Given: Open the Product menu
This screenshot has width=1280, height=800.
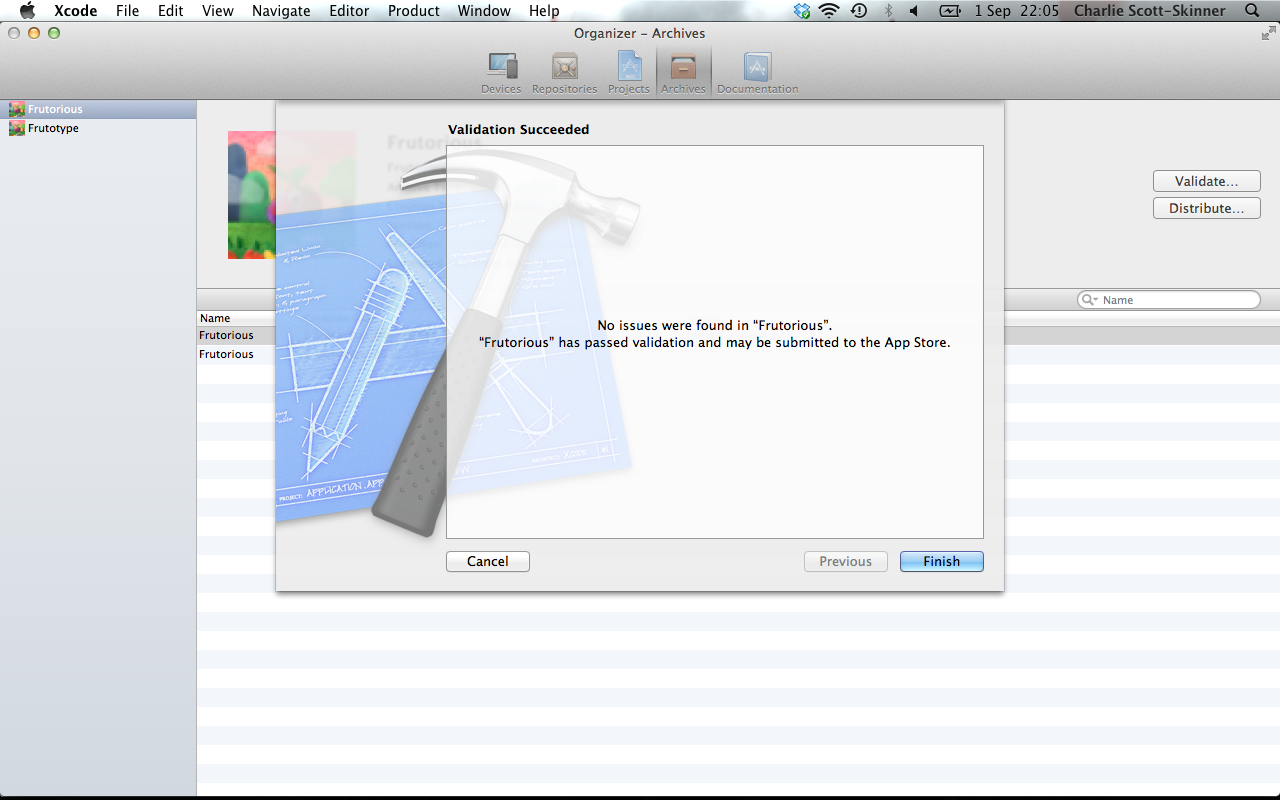Looking at the screenshot, I should point(413,11).
